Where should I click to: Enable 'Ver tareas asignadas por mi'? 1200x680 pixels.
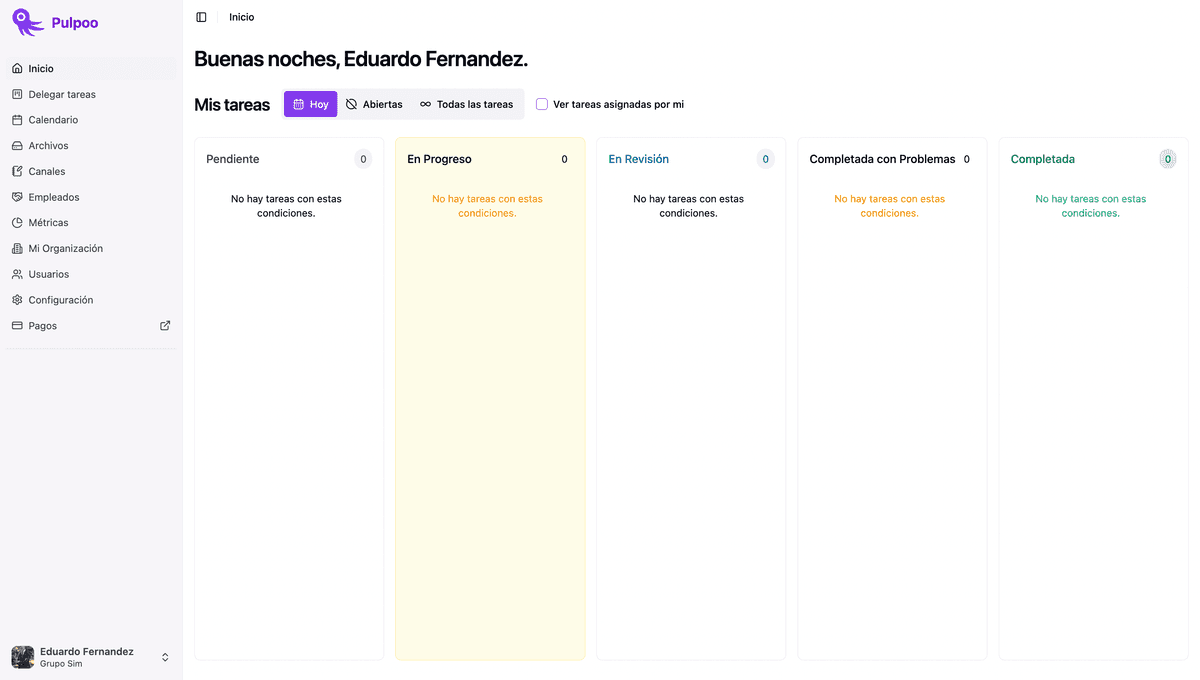tap(540, 104)
